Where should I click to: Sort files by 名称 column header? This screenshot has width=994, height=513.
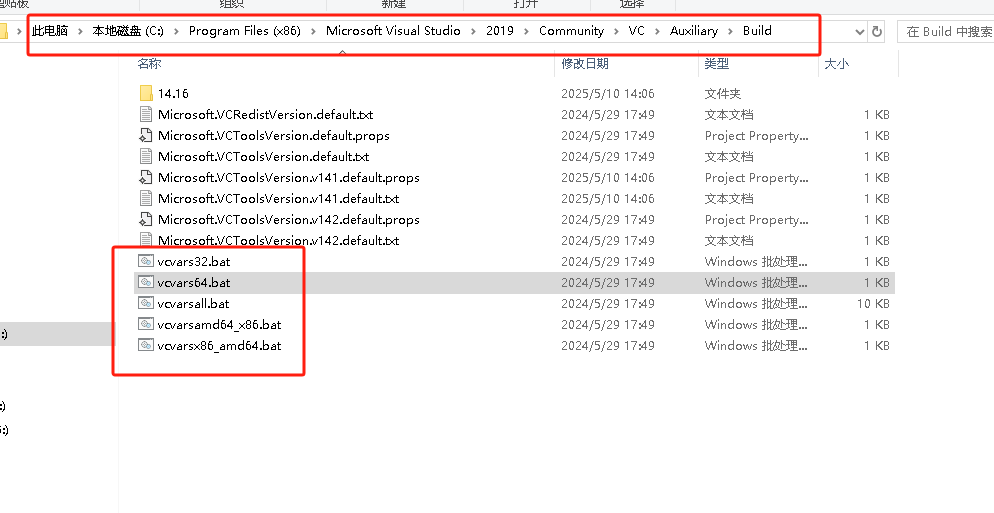(150, 63)
